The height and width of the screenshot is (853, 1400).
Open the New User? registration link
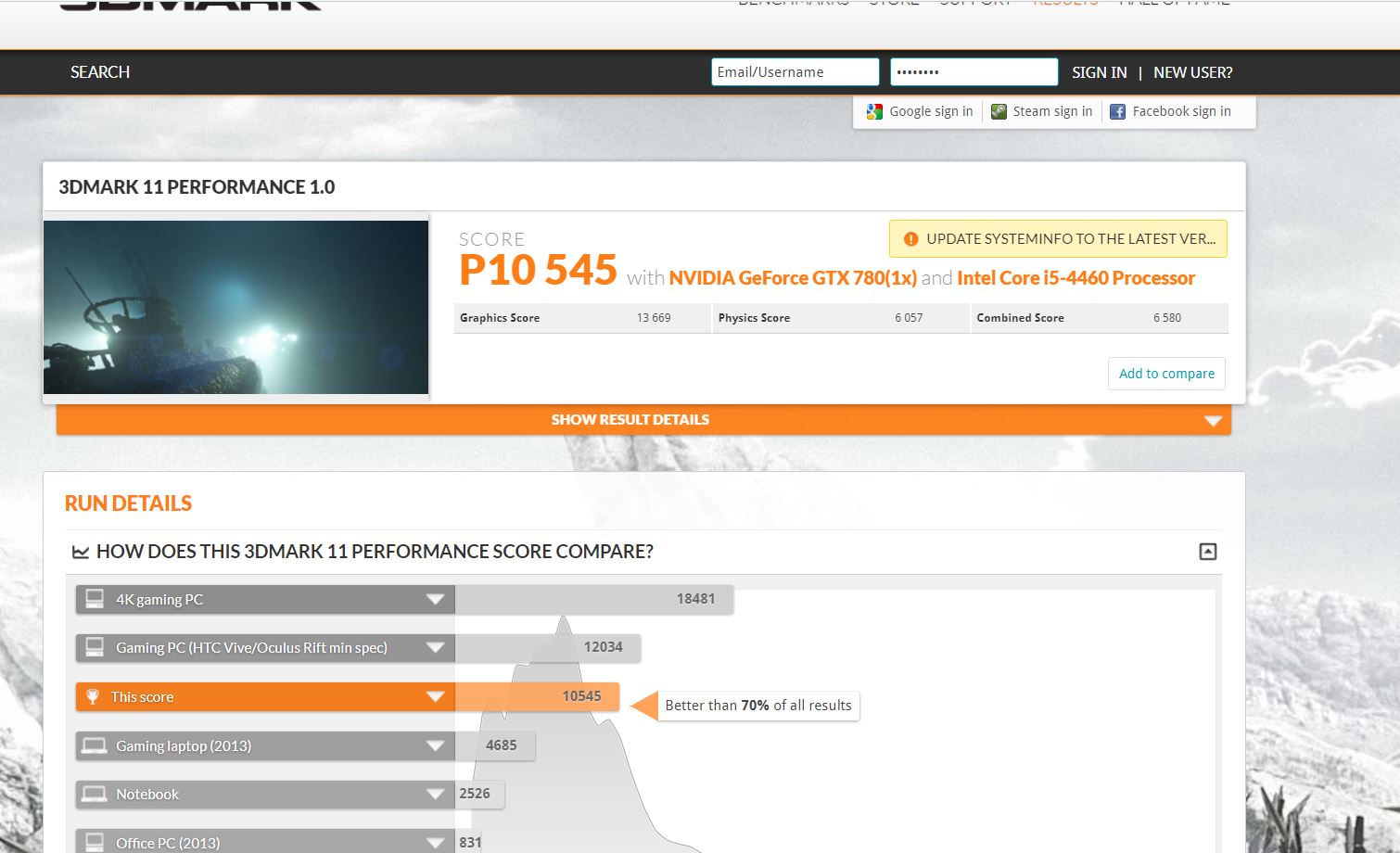1193,72
